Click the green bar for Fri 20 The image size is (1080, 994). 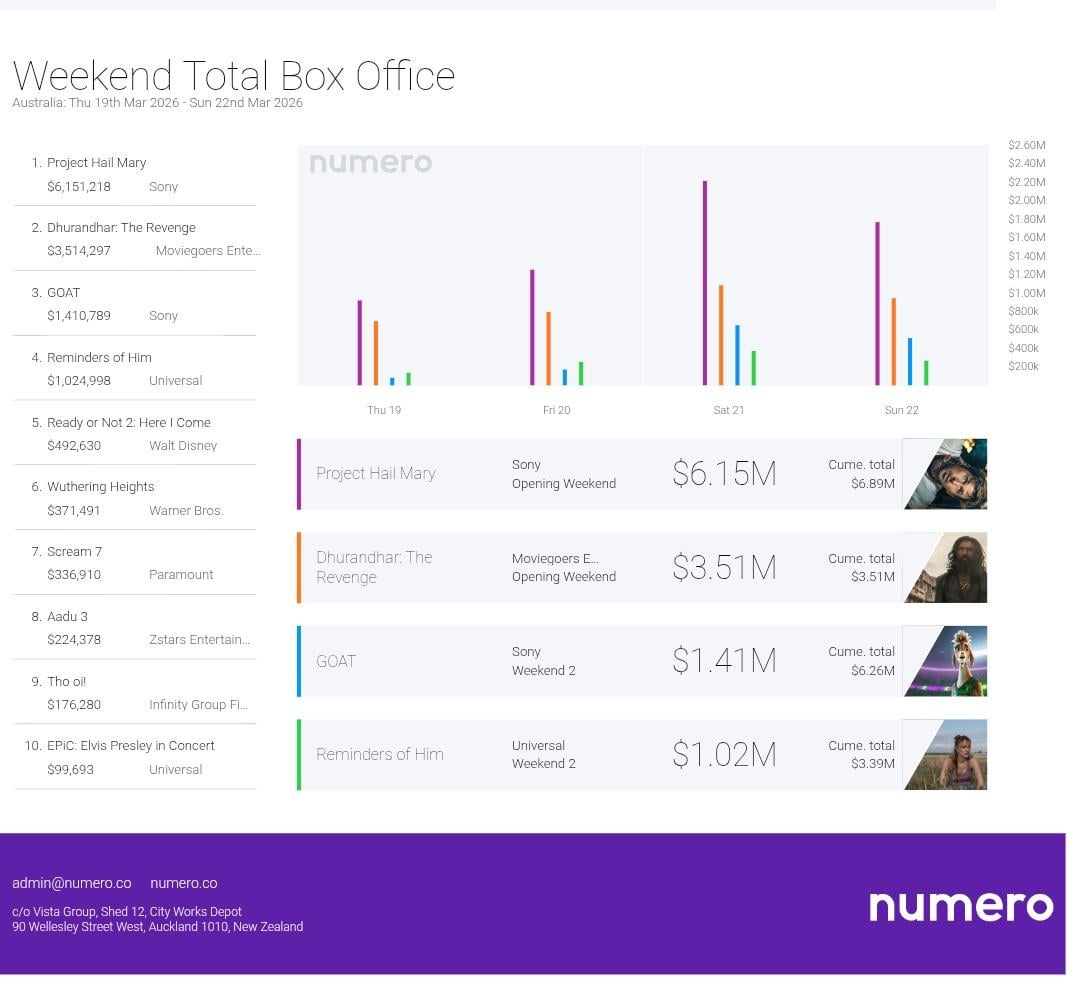[x=580, y=373]
